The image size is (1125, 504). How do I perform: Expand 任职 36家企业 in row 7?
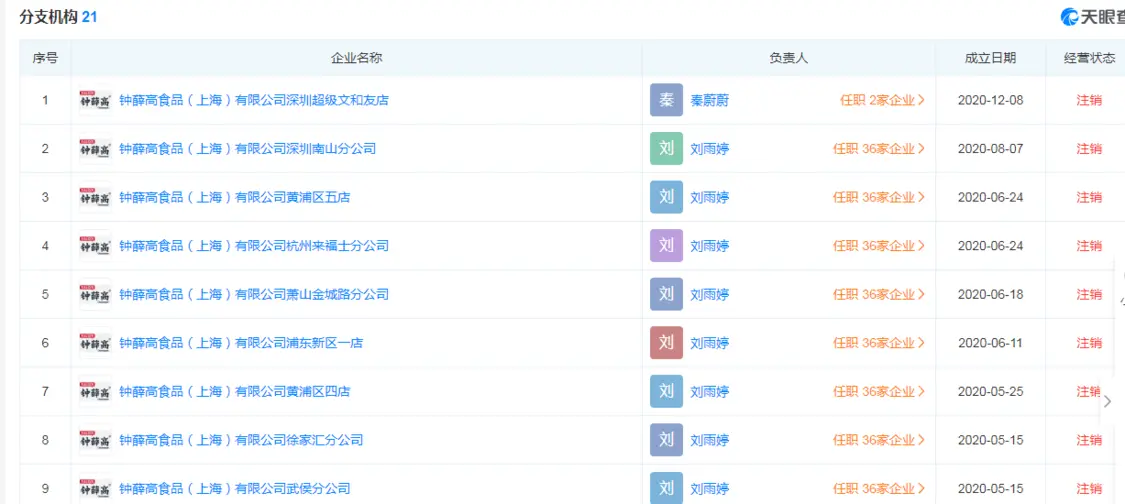pyautogui.click(x=879, y=391)
